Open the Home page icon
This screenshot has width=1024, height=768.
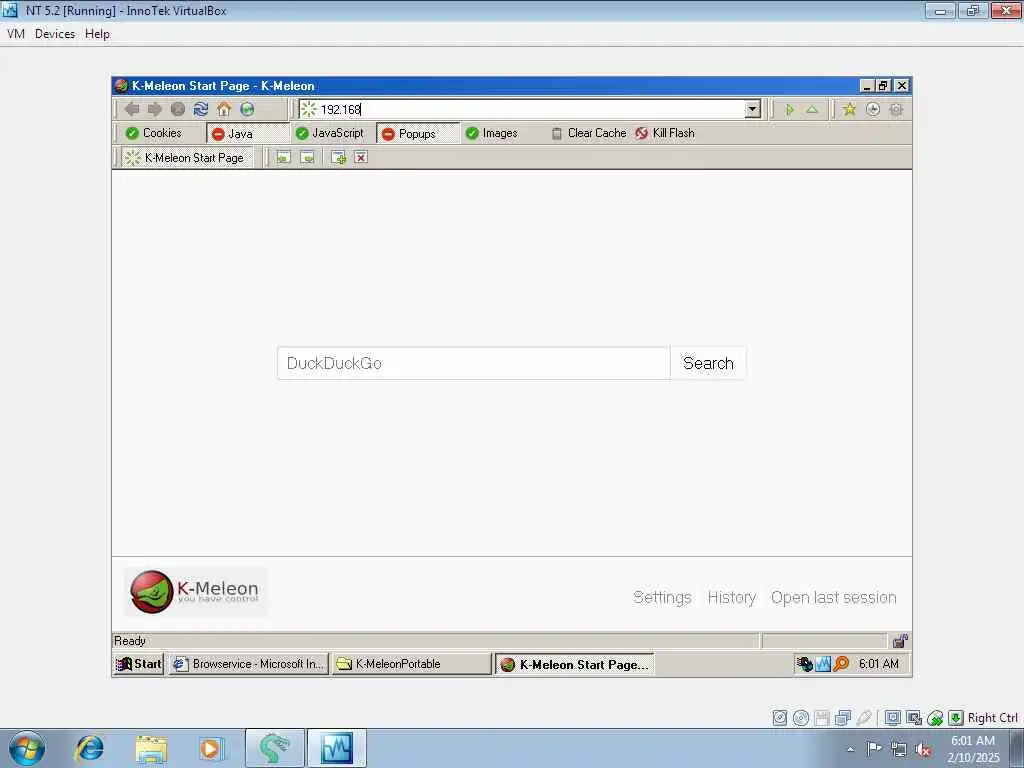pyautogui.click(x=224, y=109)
